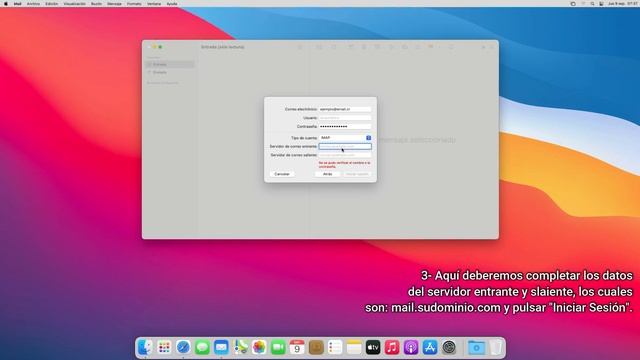Image resolution: width=640 pixels, height=360 pixels.
Task: Click the Atrás button
Action: (327, 174)
